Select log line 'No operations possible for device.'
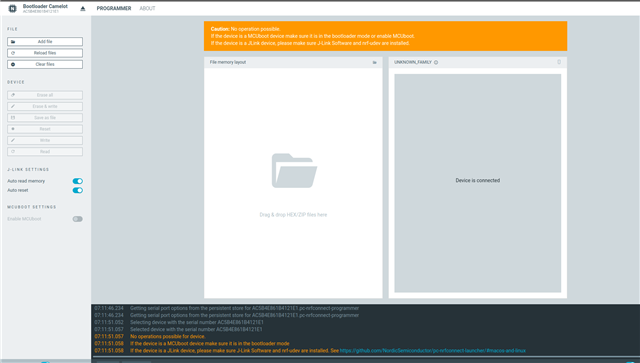Image resolution: width=640 pixels, height=363 pixels. (x=168, y=336)
